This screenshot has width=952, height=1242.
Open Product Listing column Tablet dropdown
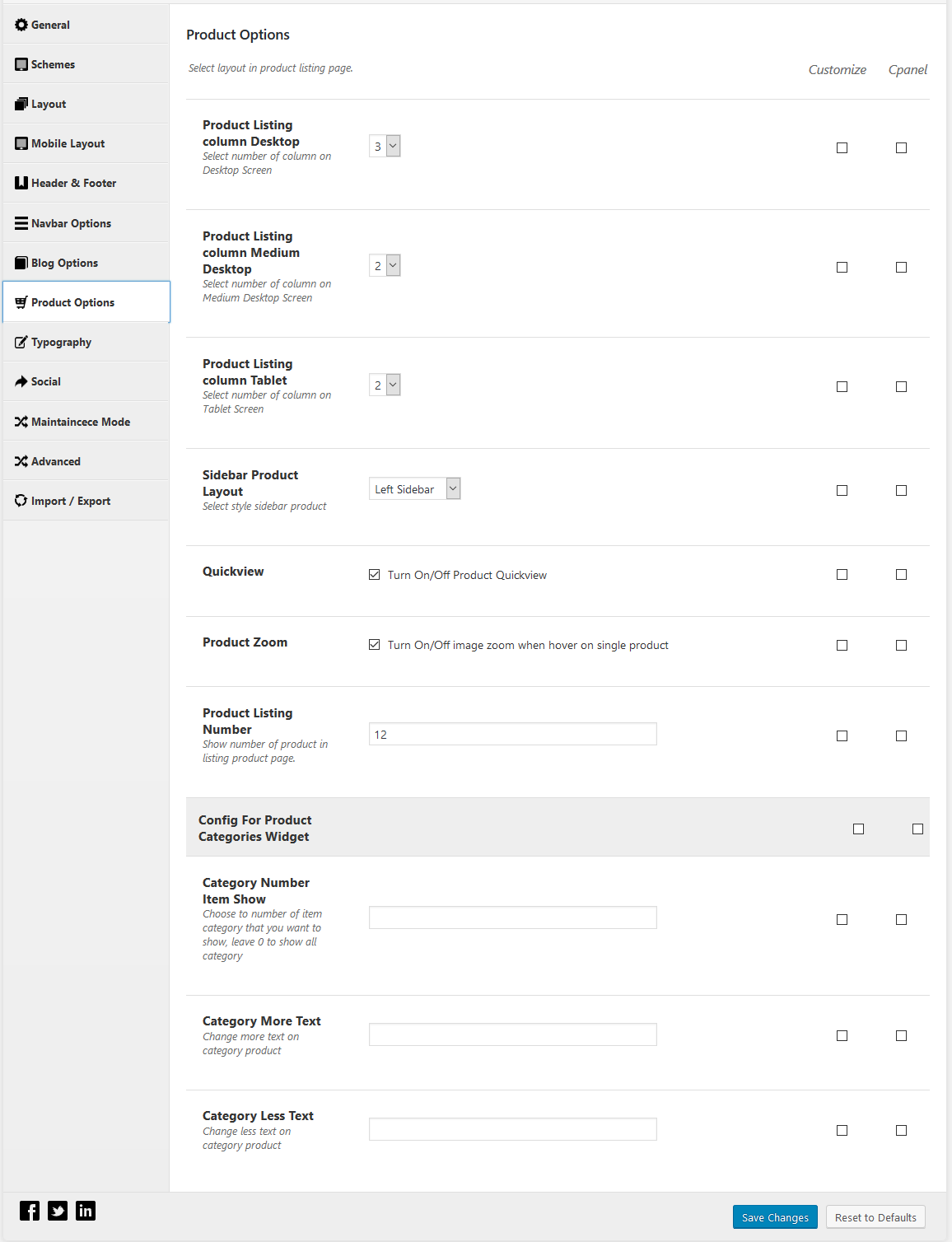385,385
